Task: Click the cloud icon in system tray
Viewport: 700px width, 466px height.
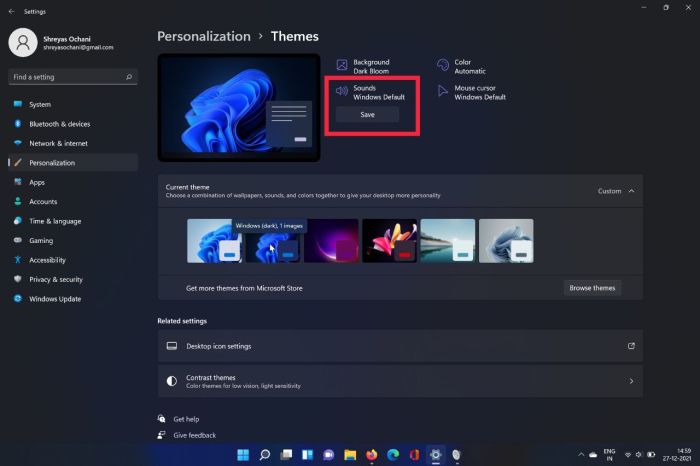Action: pos(593,455)
